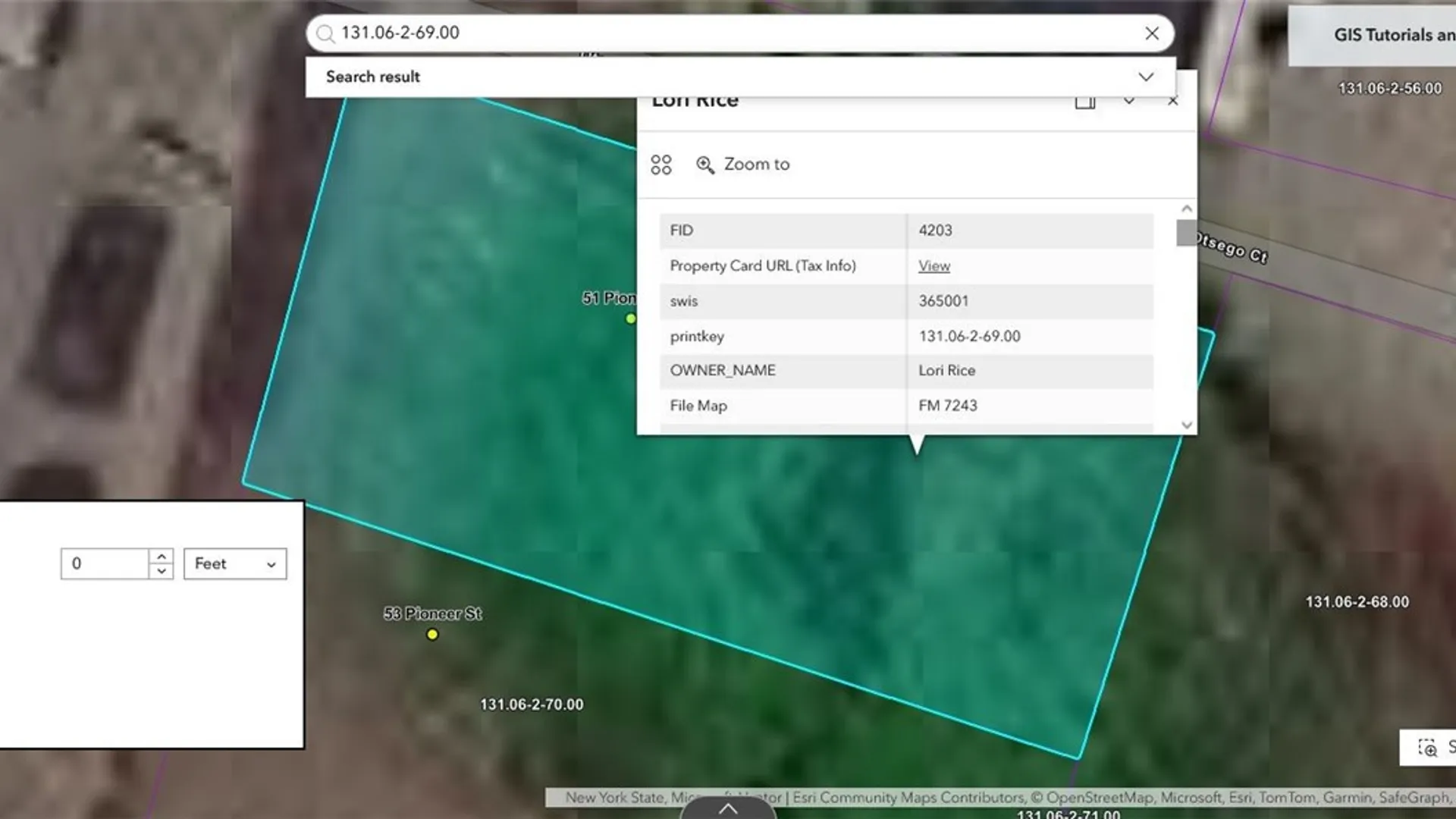The height and width of the screenshot is (819, 1456).
Task: Close the Lori Rice popup
Action: coord(1173,101)
